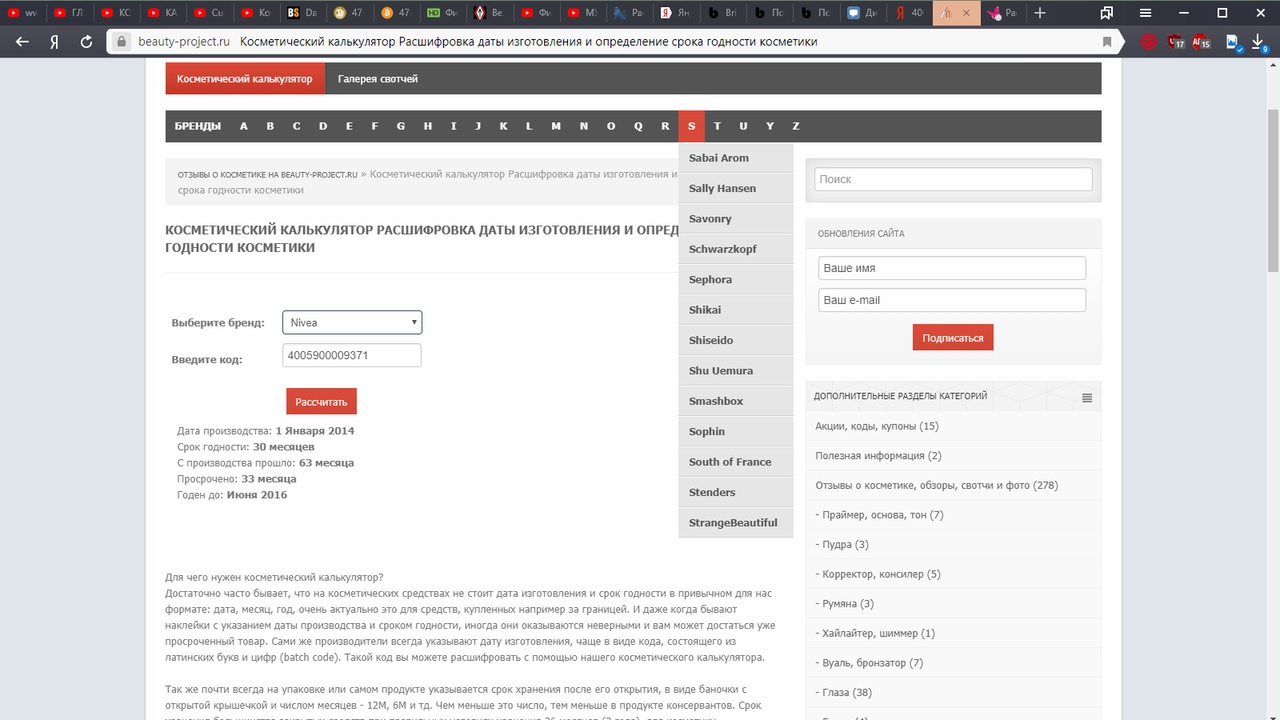Image resolution: width=1280 pixels, height=720 pixels.
Task: Open the 'Галерея свотчей' menu tab
Action: pos(378,79)
